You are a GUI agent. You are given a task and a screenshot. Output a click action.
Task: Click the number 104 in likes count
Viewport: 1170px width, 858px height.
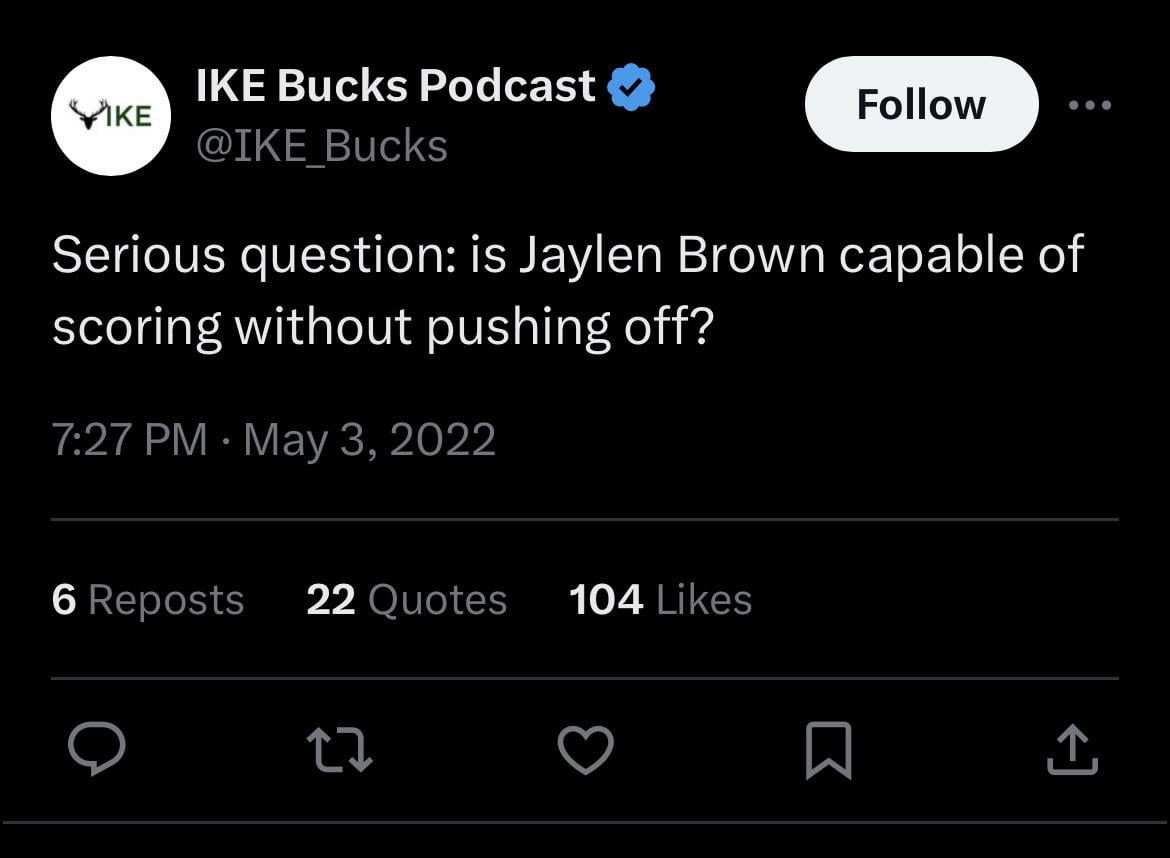point(606,600)
